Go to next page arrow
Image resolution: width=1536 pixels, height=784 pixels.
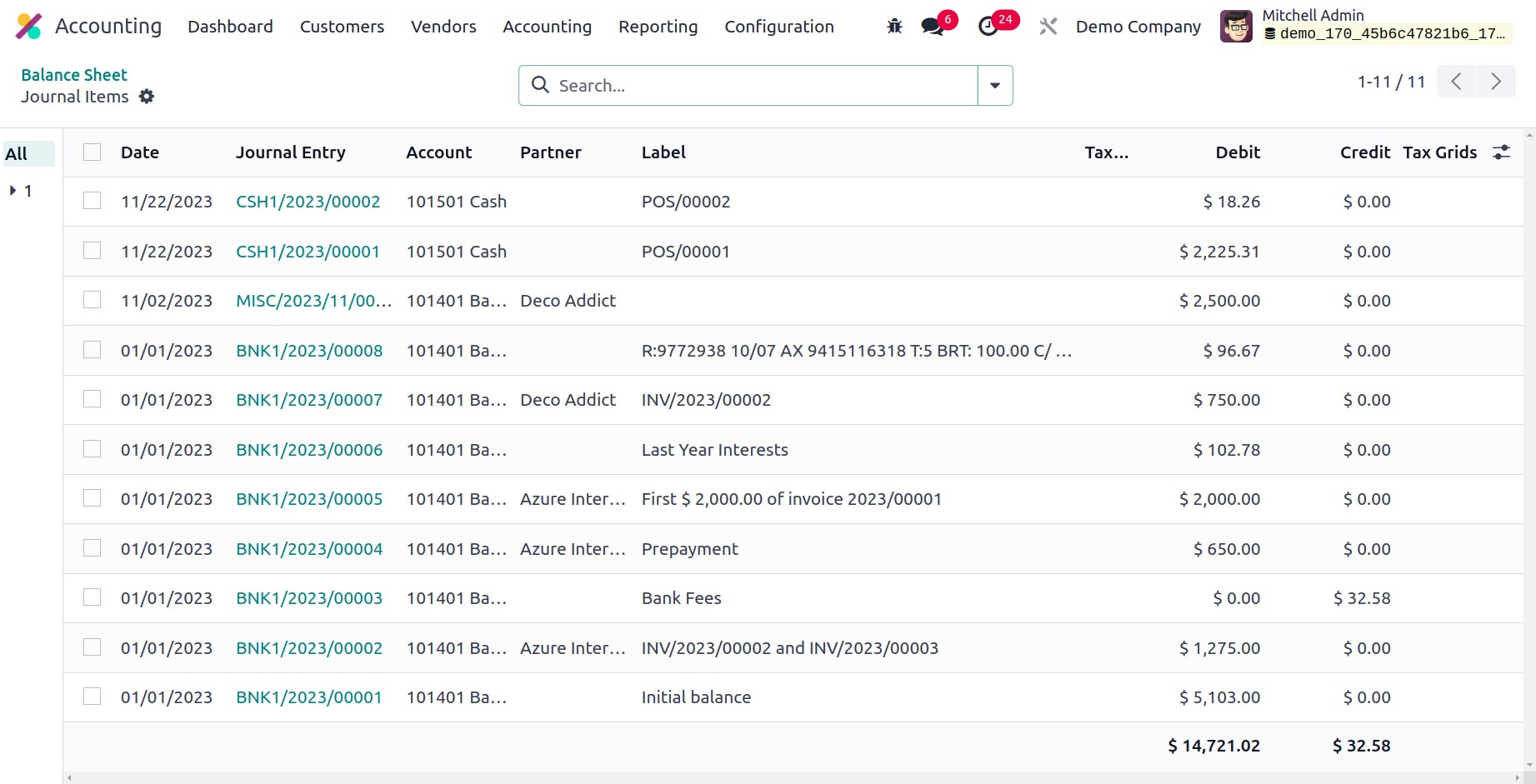pyautogui.click(x=1496, y=82)
